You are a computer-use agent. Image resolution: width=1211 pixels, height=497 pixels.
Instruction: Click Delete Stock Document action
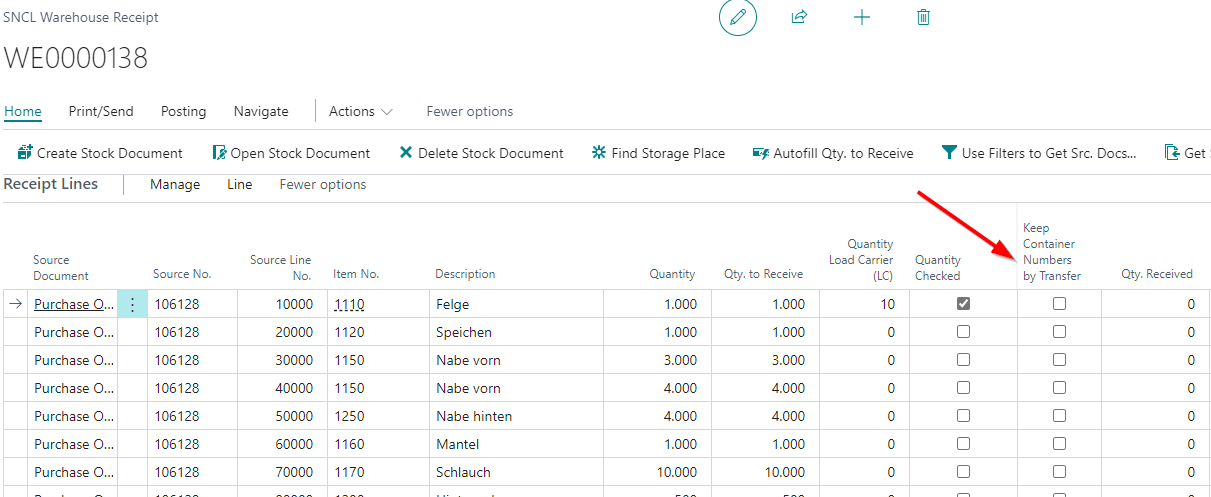(481, 153)
